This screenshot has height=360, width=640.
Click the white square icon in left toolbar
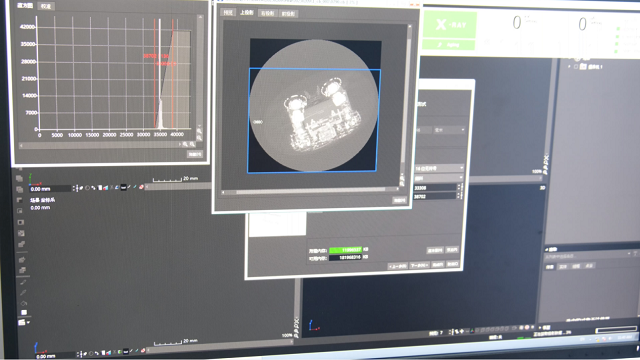coord(24,312)
